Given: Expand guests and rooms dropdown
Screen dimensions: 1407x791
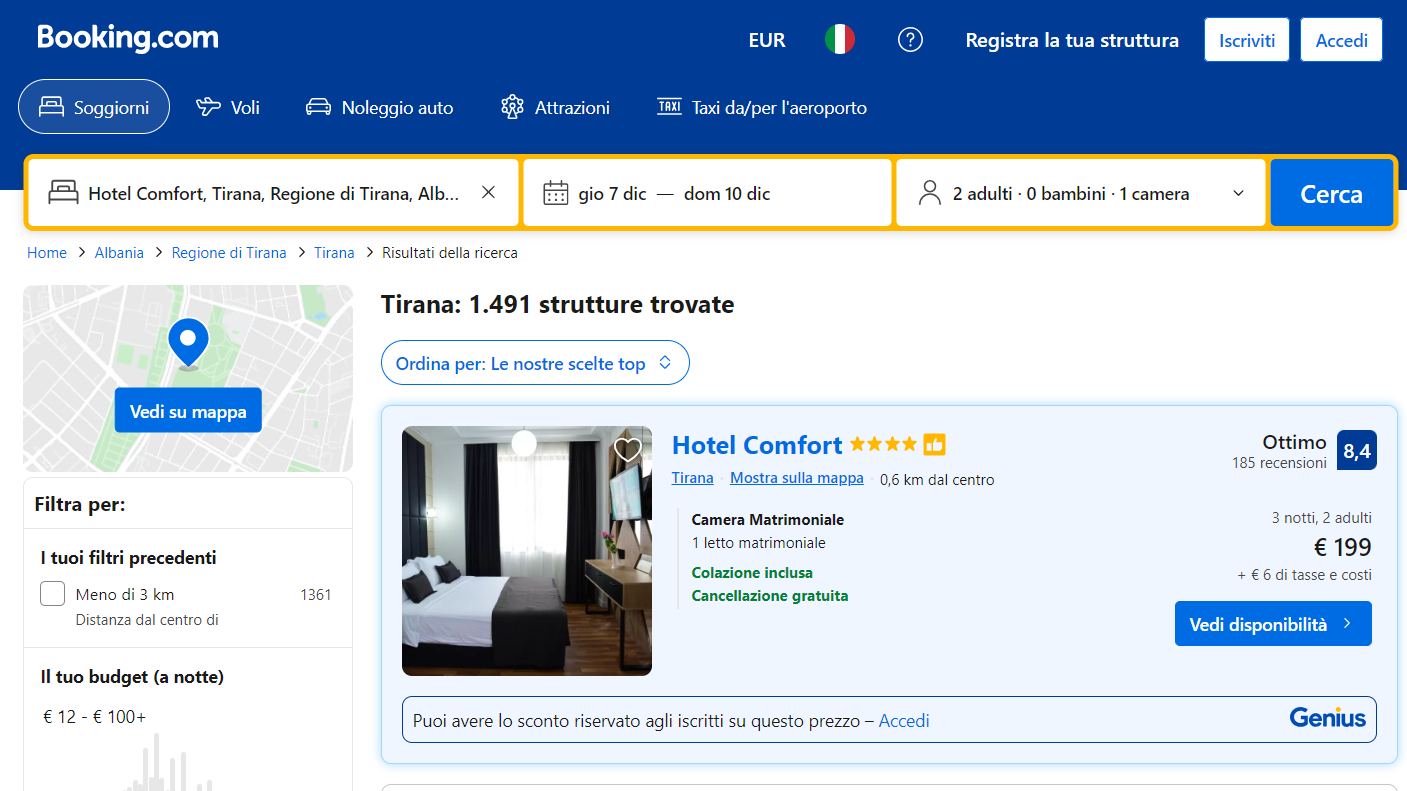Looking at the screenshot, I should (1081, 193).
